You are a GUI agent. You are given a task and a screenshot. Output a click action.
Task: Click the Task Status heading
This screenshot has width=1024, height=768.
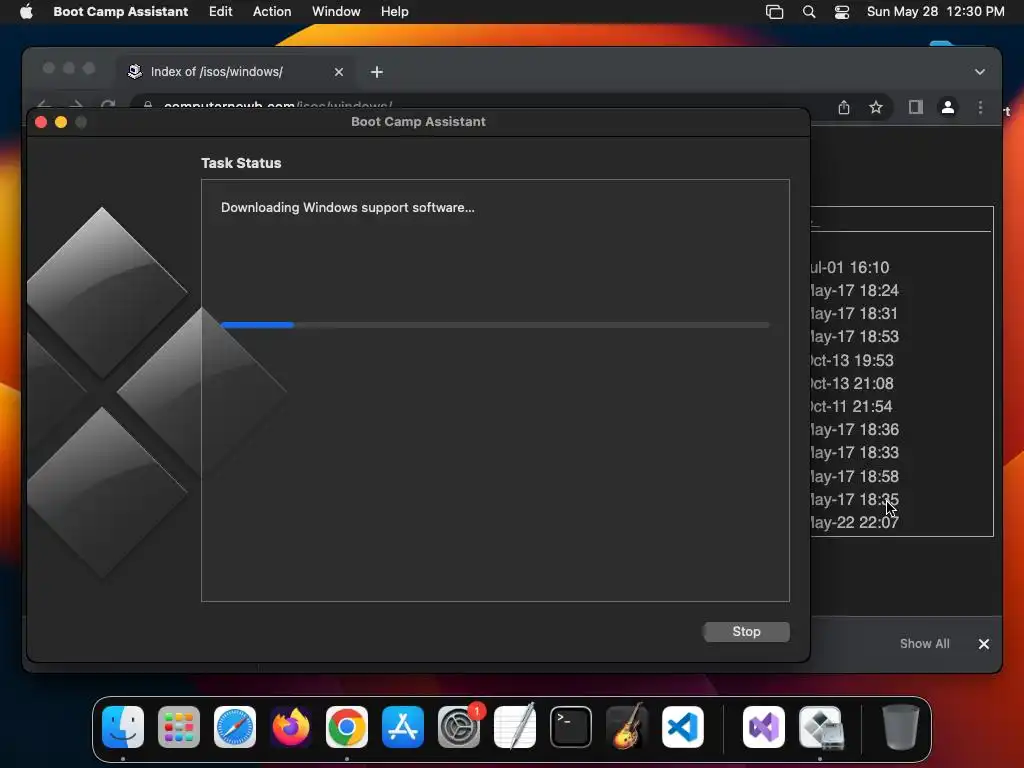click(x=241, y=163)
